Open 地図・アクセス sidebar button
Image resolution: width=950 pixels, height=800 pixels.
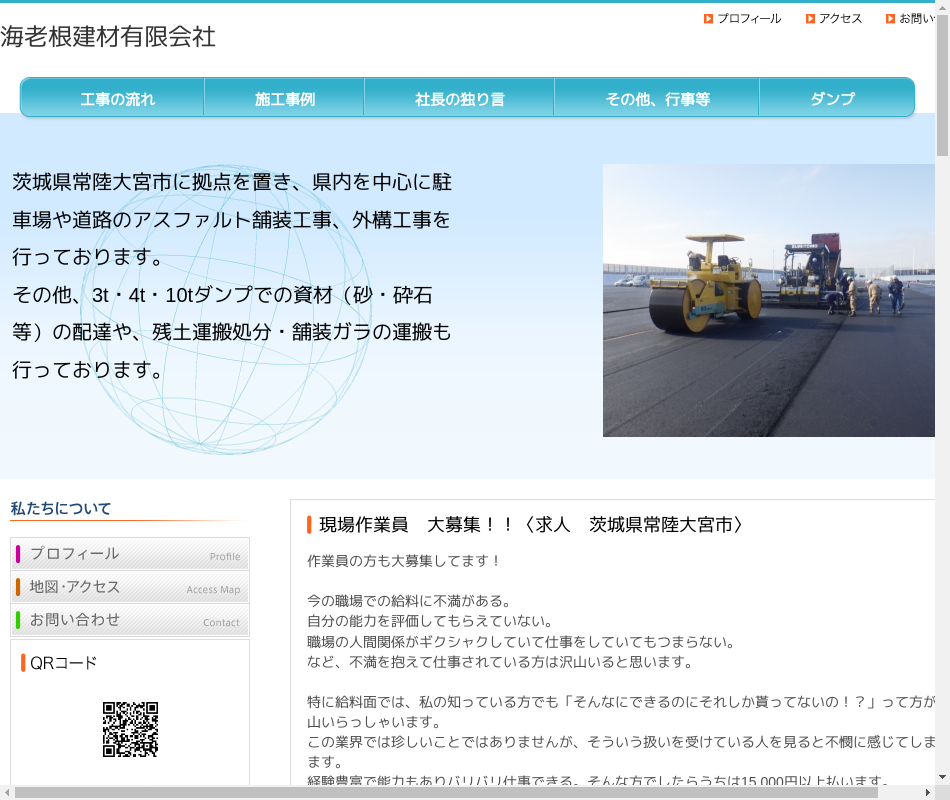tap(130, 587)
